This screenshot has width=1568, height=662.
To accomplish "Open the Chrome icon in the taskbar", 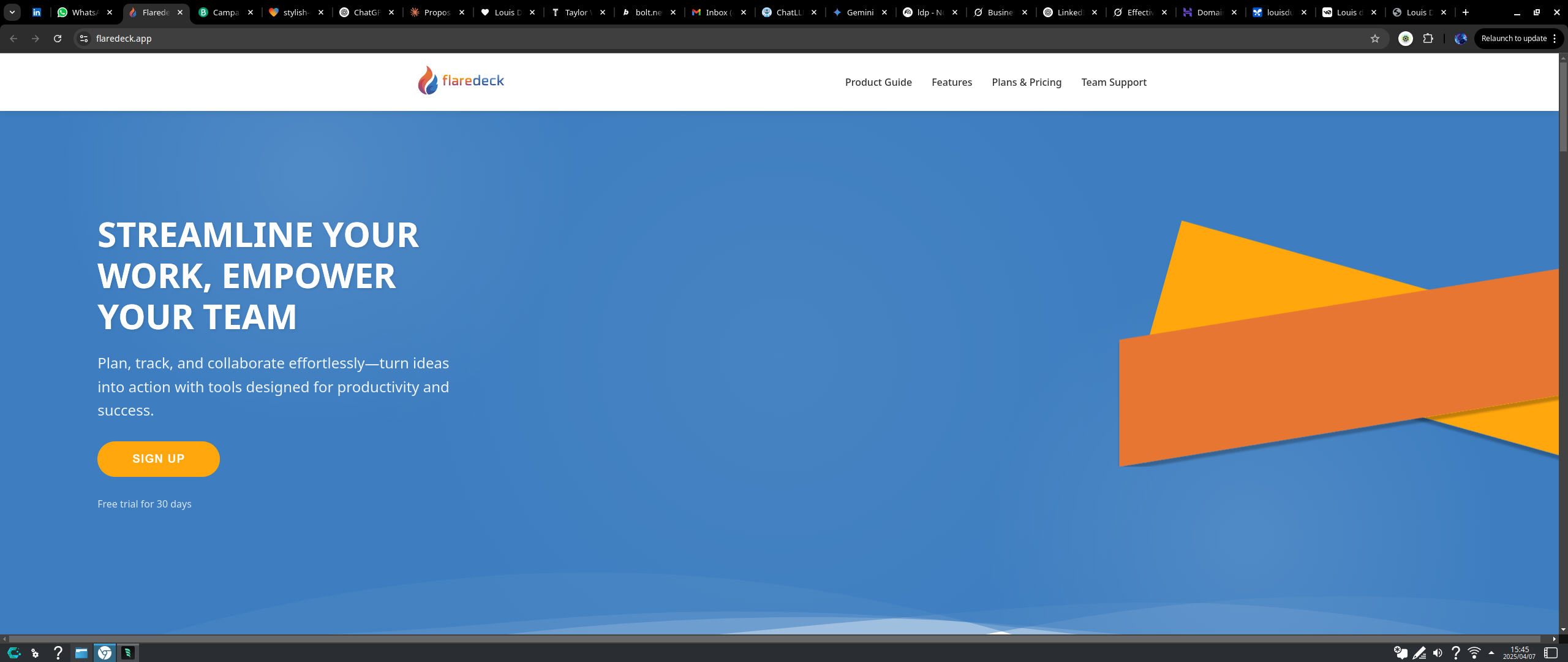I will pos(104,652).
